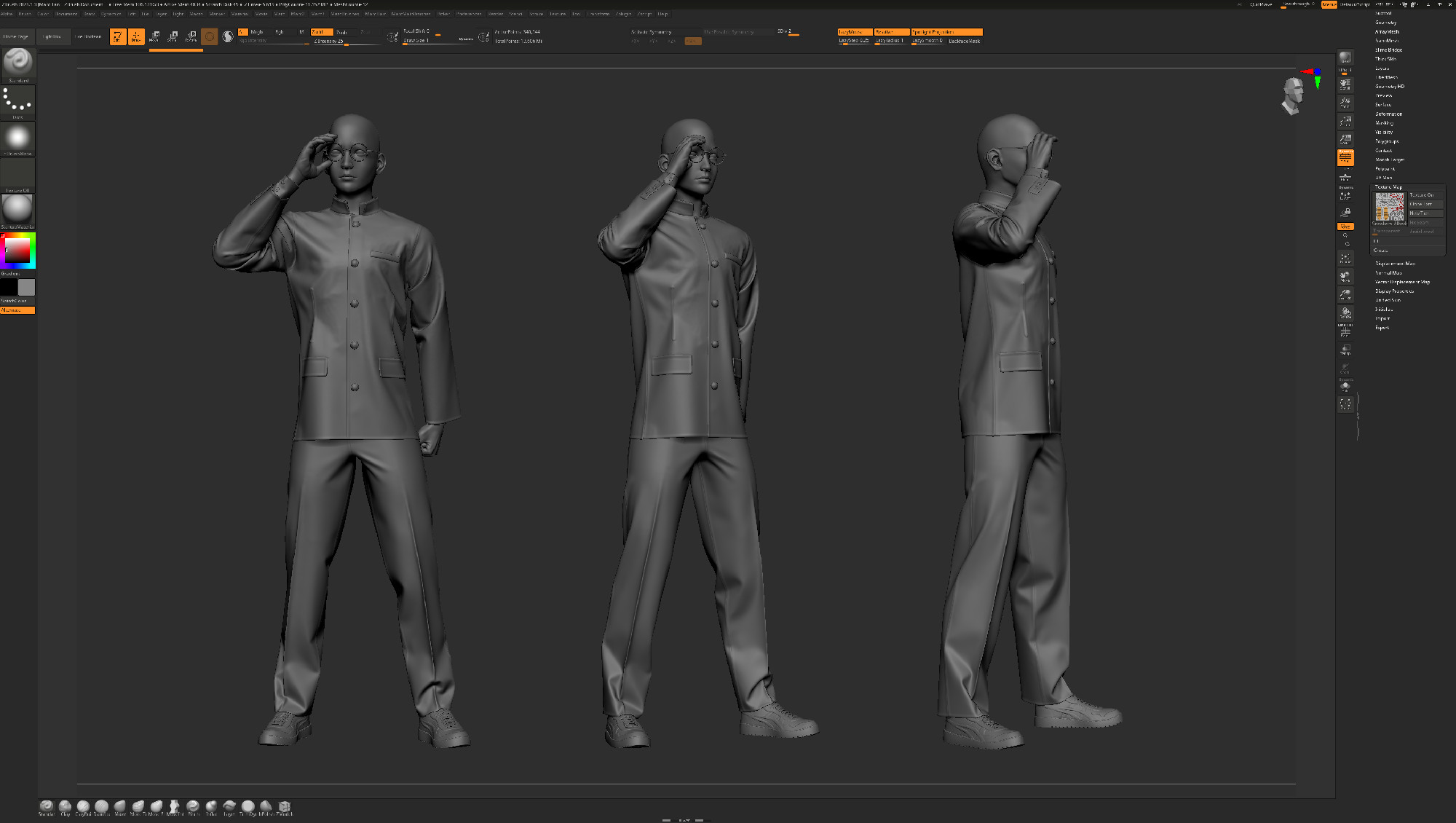Open the material sphere selector

(18, 211)
